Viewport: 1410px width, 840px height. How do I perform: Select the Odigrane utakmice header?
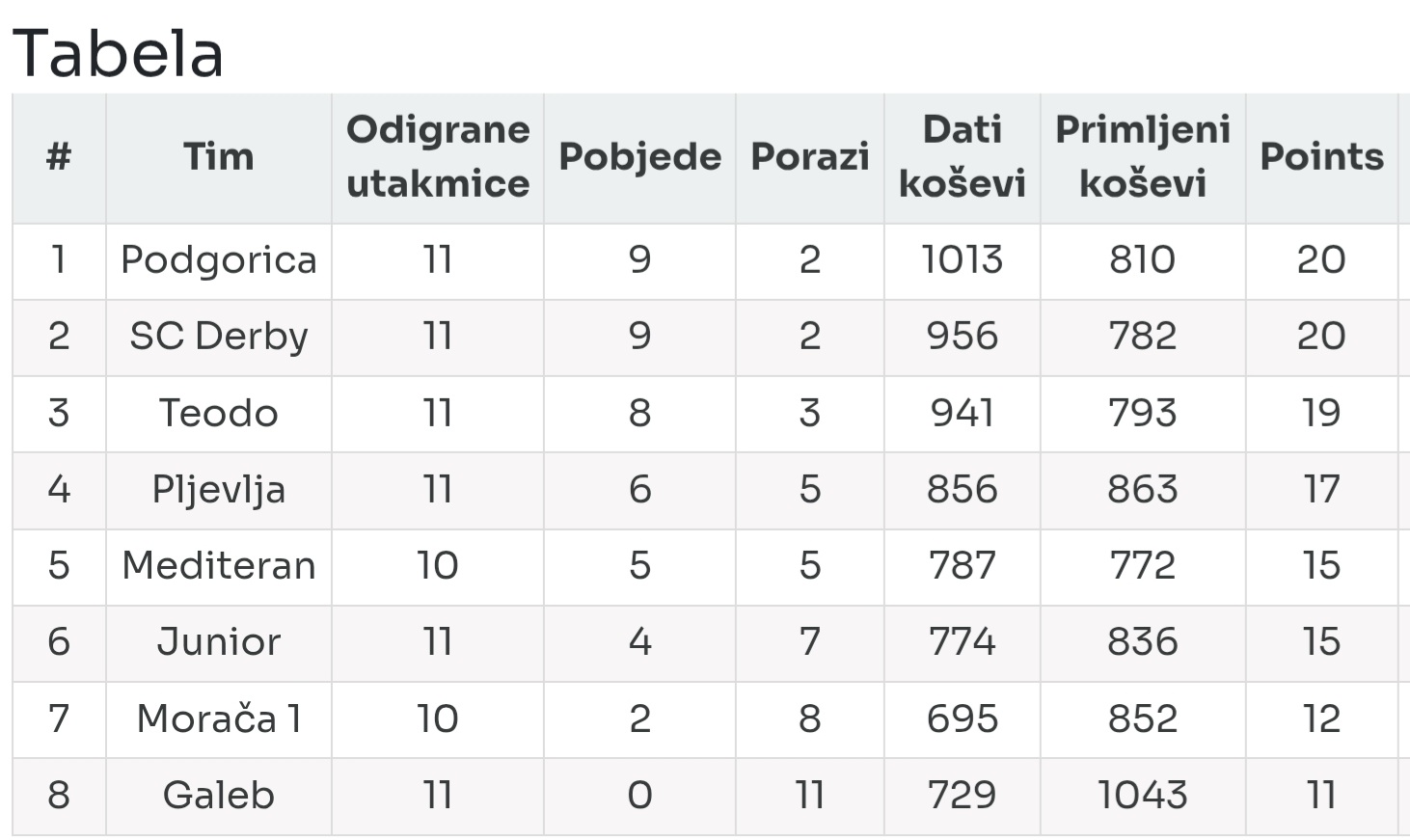[438, 156]
